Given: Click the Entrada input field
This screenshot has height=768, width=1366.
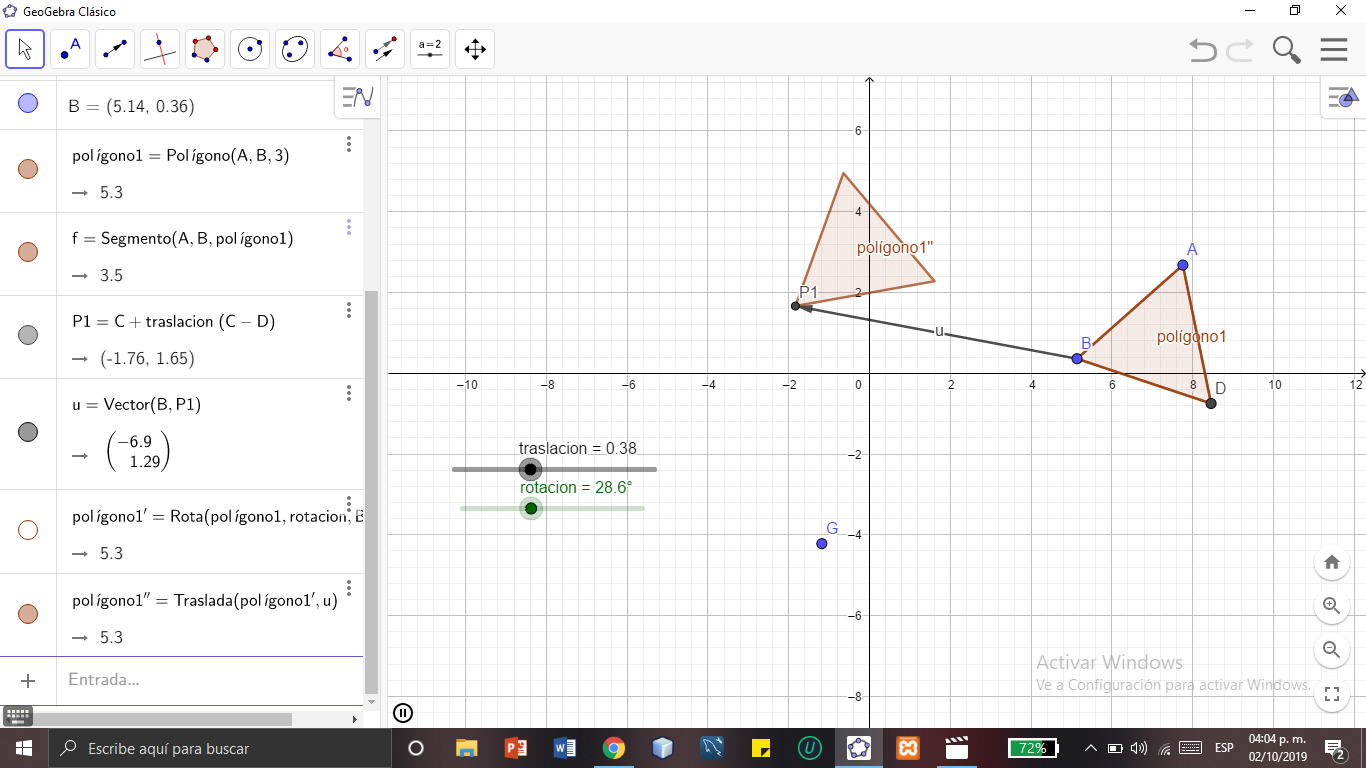Looking at the screenshot, I should [150, 680].
